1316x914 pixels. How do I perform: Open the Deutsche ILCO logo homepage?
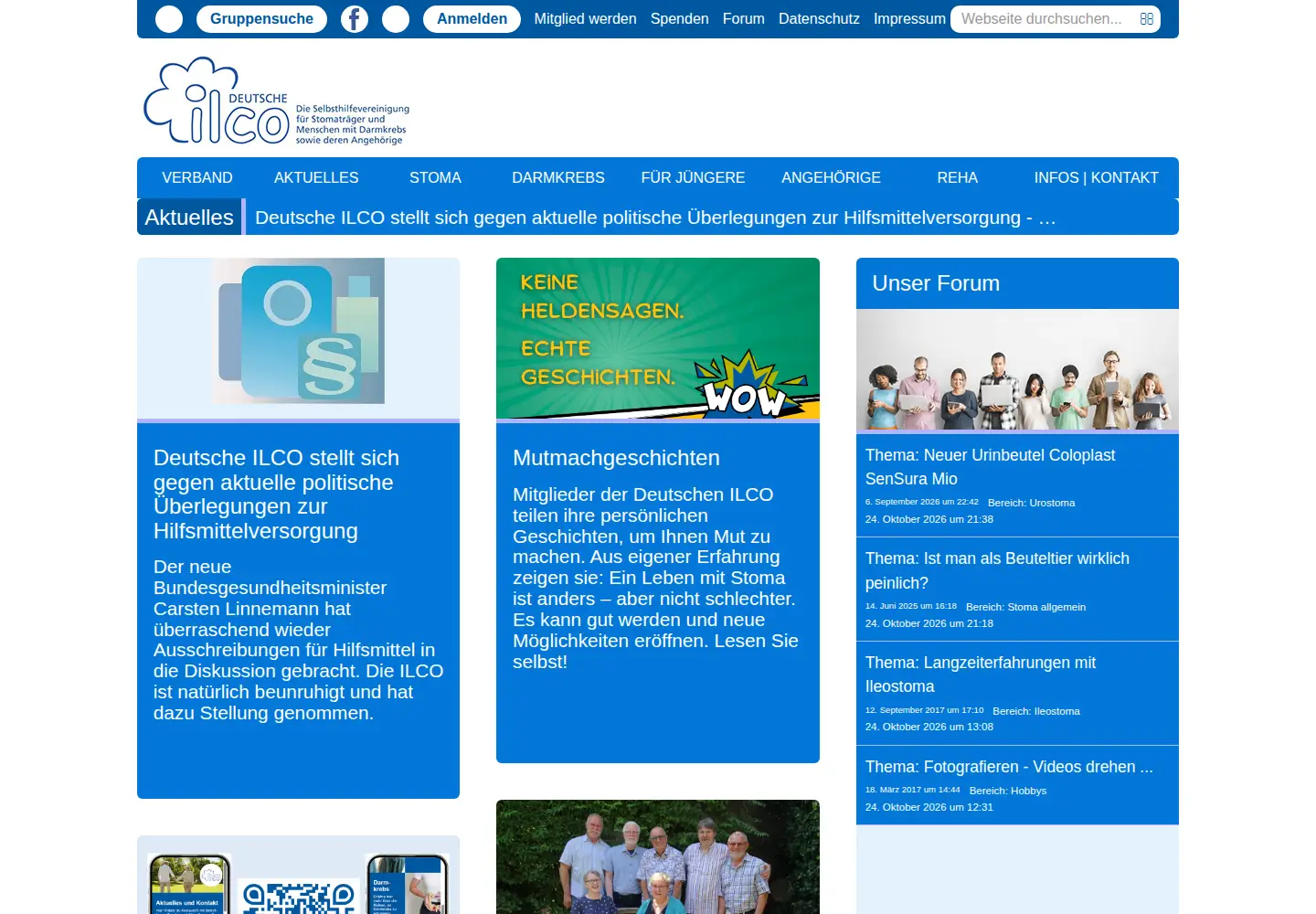tap(277, 101)
